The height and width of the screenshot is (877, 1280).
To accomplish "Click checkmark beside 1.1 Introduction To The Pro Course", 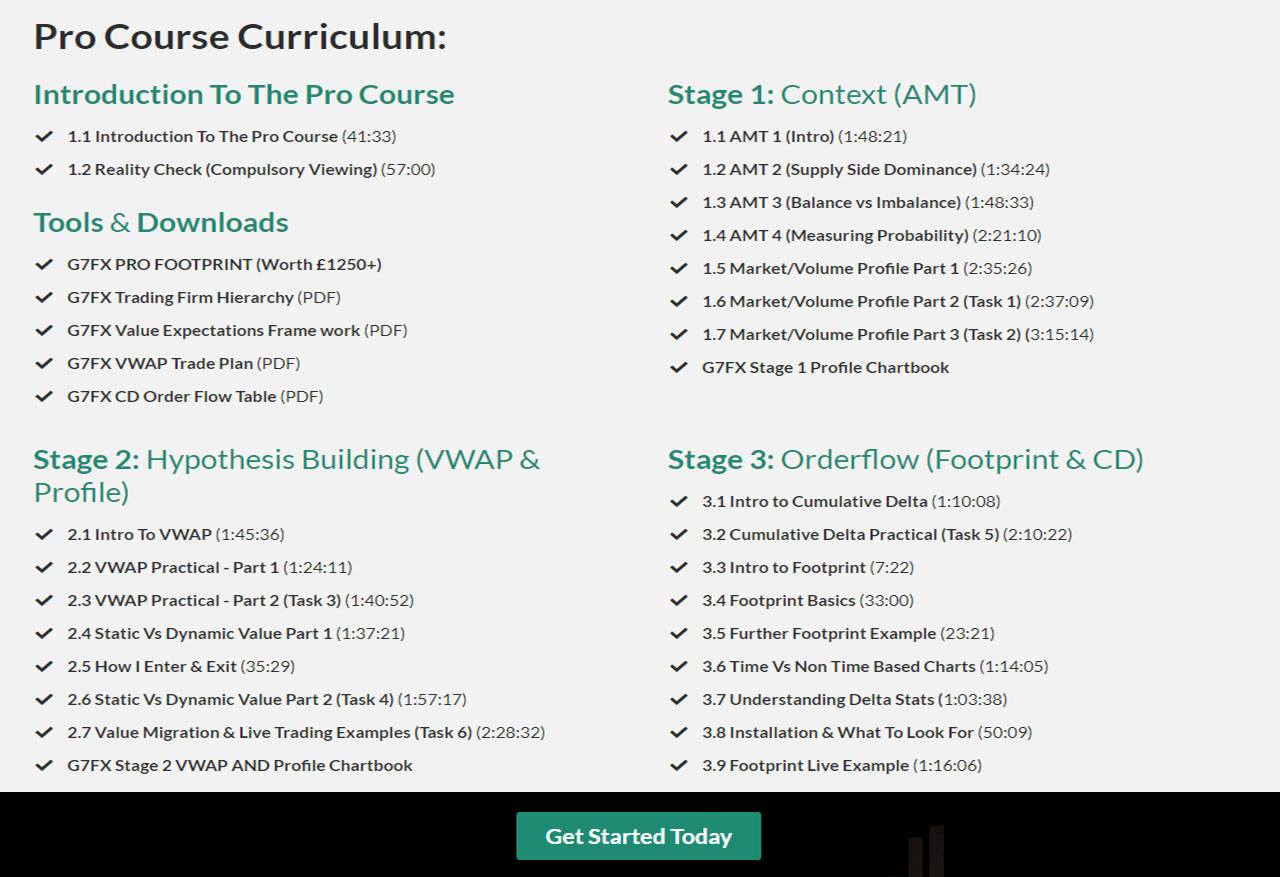I will 44,136.
